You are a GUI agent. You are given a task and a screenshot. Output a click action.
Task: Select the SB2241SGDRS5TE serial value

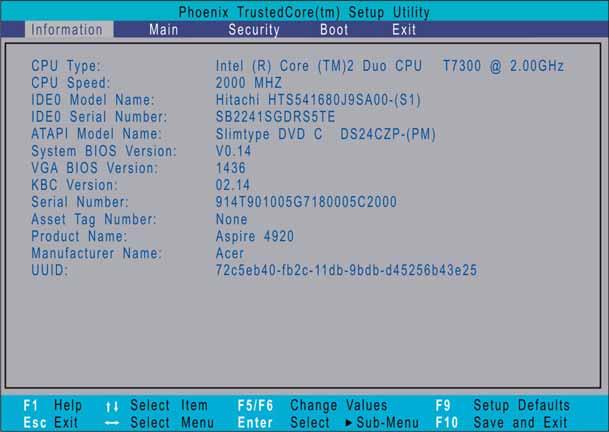pyautogui.click(x=275, y=117)
